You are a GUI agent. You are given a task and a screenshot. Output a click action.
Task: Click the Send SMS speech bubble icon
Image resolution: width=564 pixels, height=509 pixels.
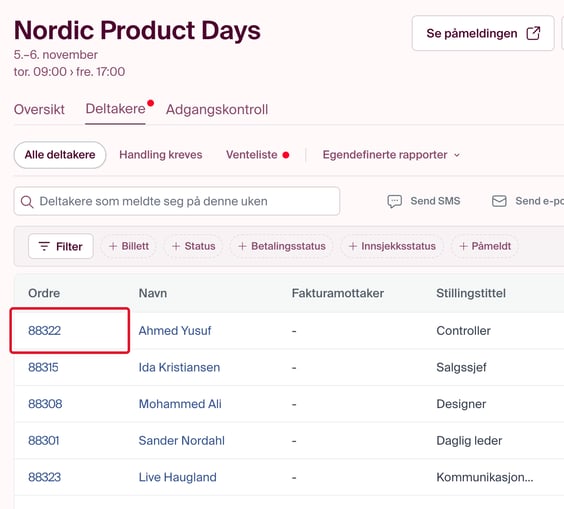tap(394, 201)
